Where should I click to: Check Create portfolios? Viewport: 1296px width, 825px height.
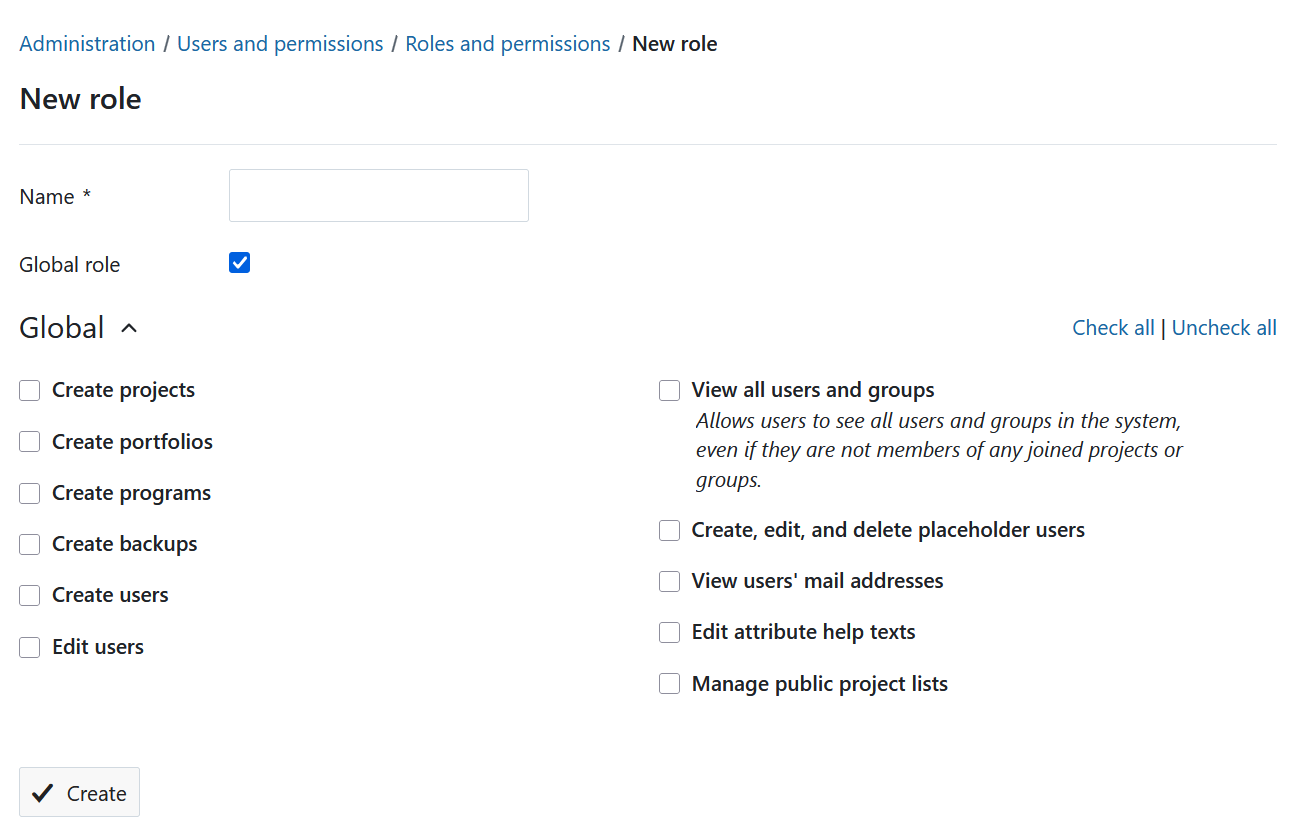tap(29, 441)
